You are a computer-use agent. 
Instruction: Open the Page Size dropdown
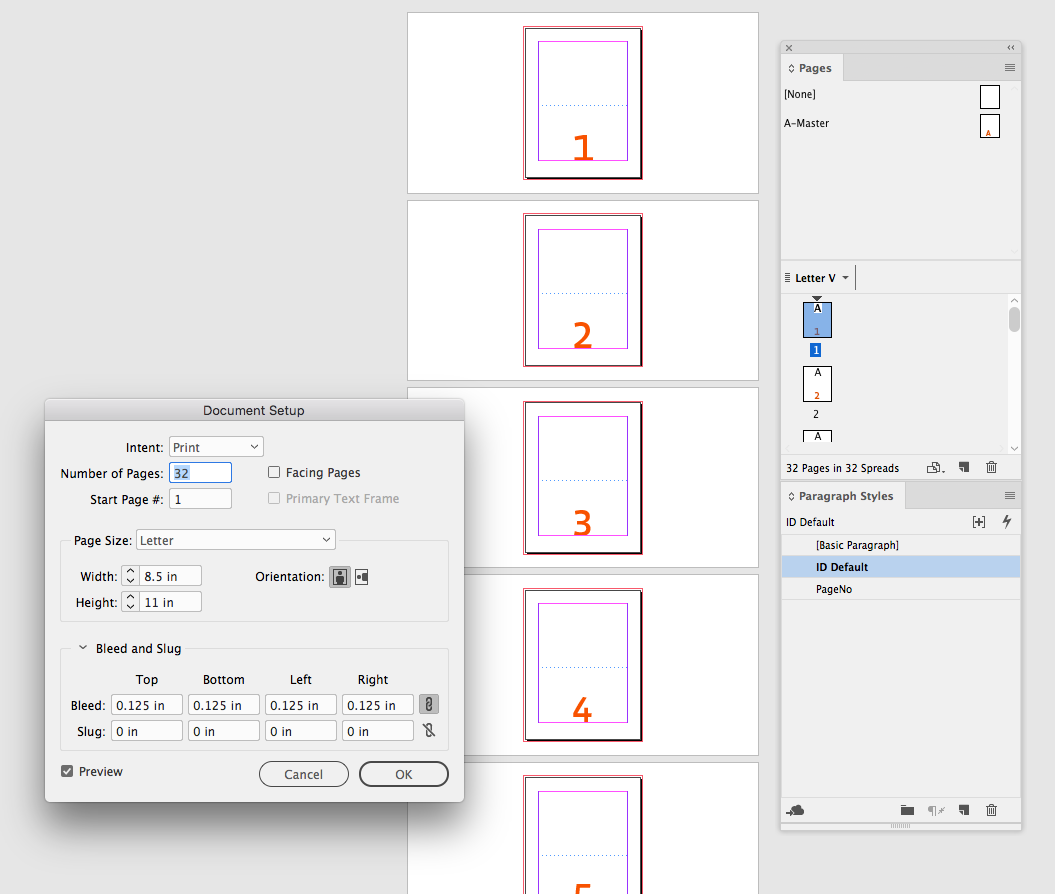pos(235,539)
